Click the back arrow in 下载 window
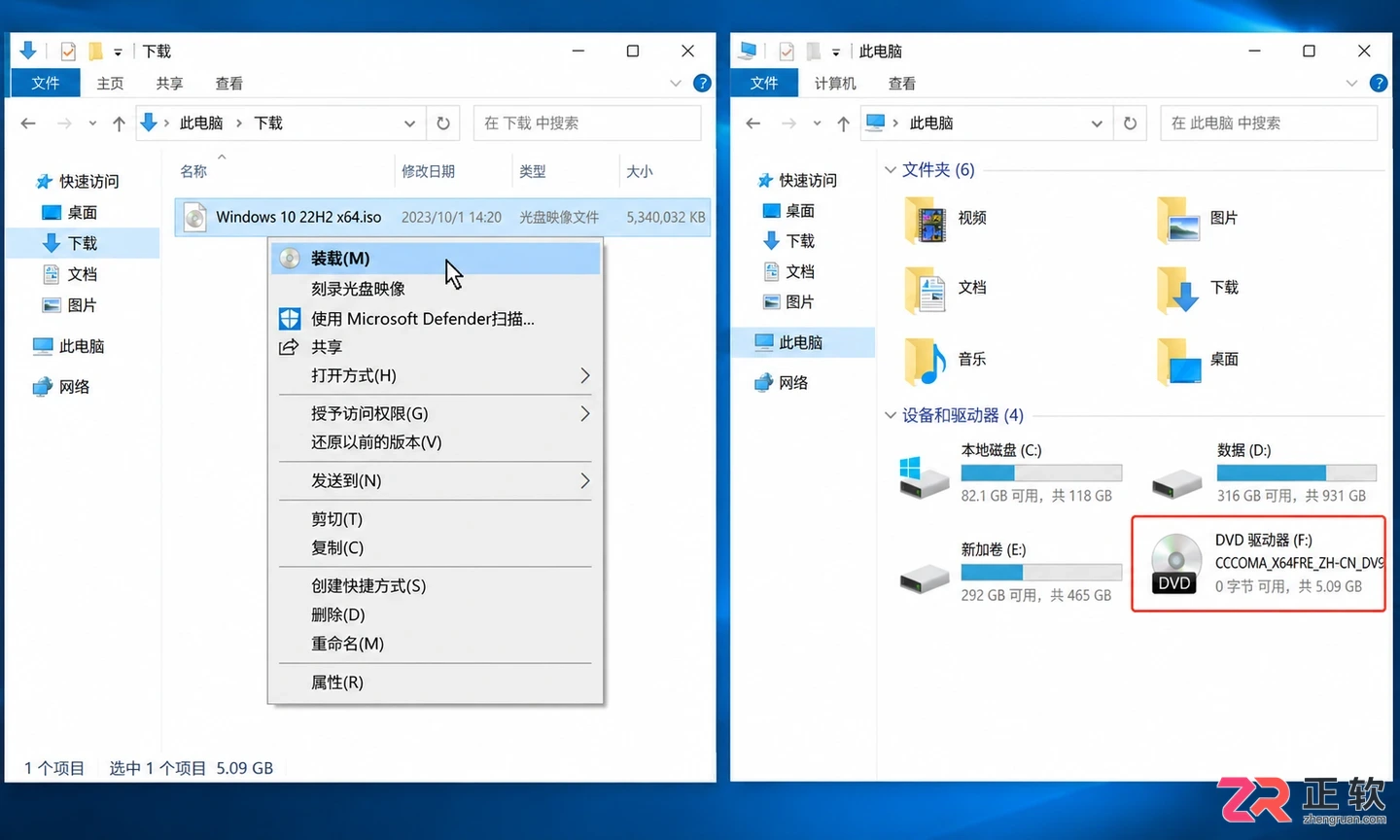Image resolution: width=1400 pixels, height=840 pixels. point(28,123)
